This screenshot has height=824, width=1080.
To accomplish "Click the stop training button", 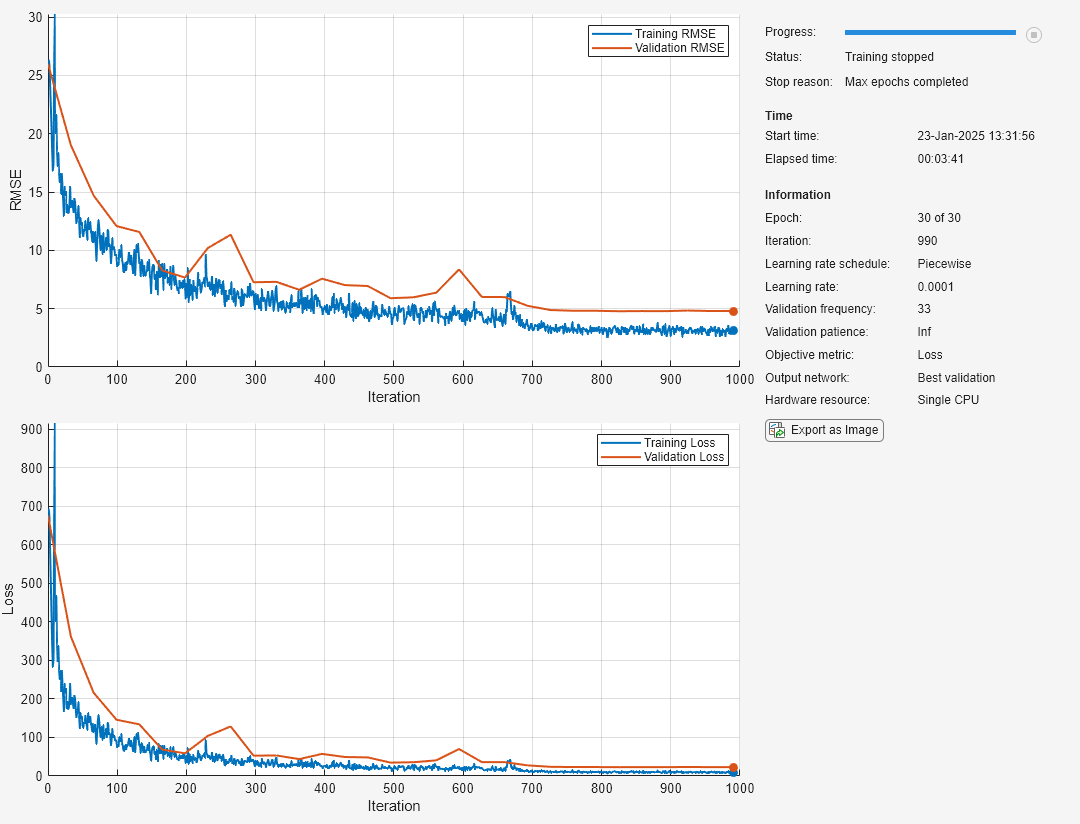I will [1034, 35].
